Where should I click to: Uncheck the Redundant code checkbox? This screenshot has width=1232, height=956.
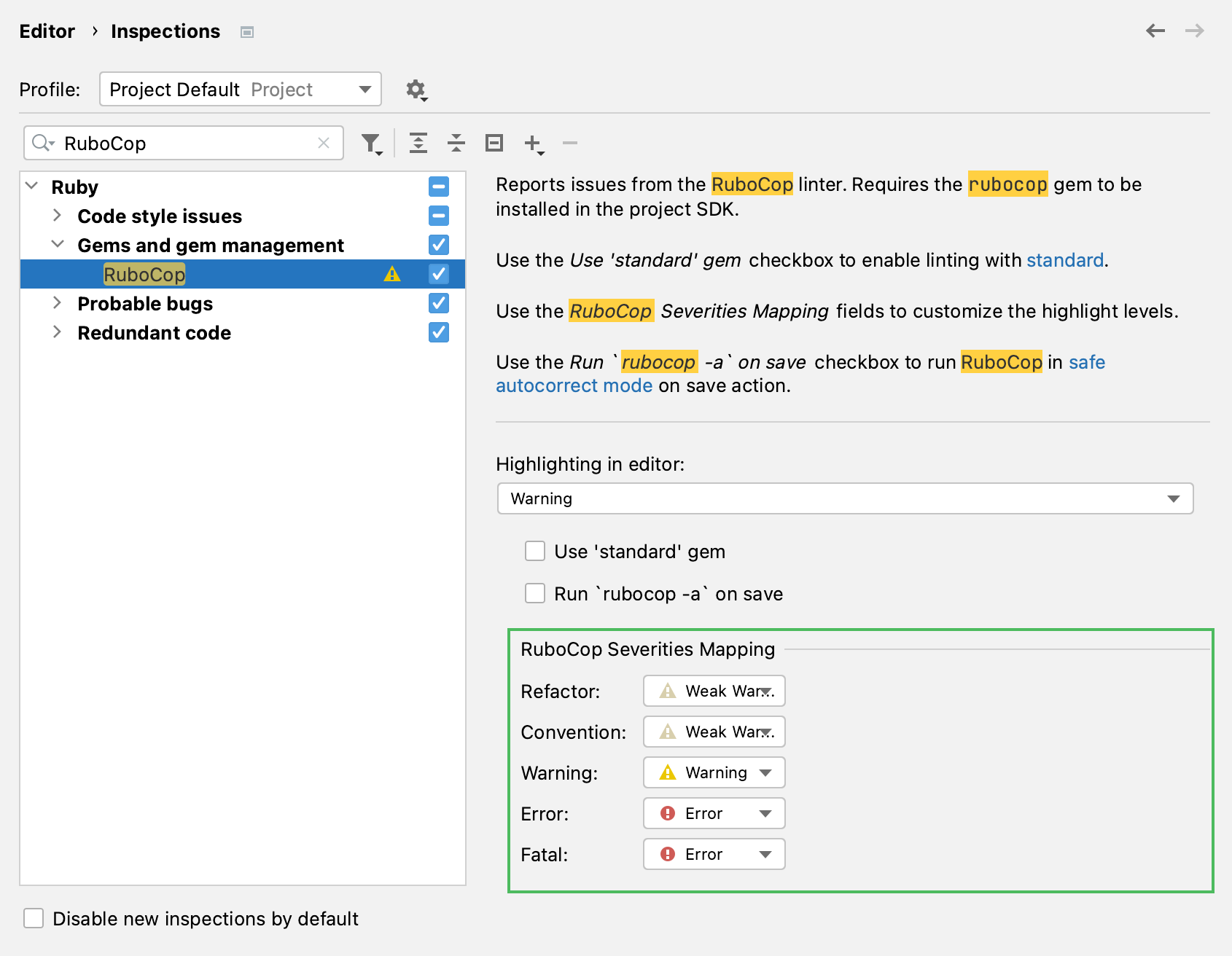click(439, 332)
